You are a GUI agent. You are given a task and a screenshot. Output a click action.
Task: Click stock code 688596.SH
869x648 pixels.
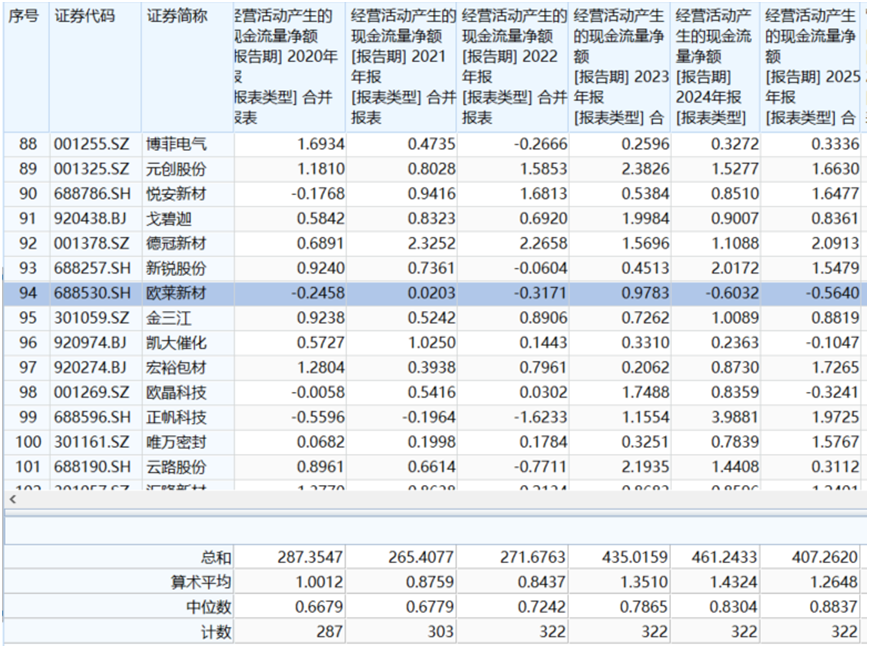tap(92, 417)
